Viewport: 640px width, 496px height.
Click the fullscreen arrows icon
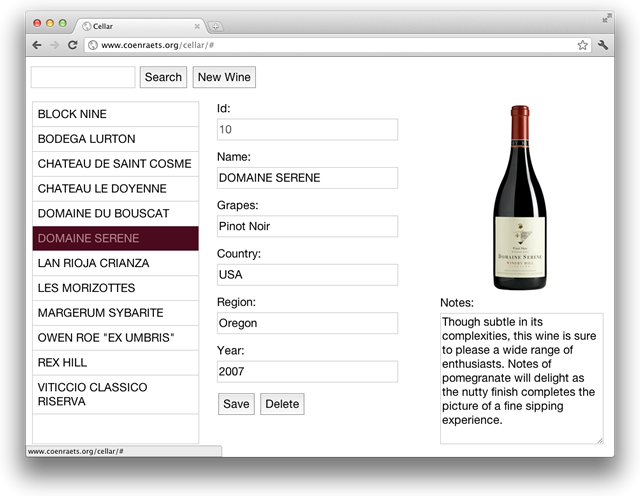click(607, 18)
